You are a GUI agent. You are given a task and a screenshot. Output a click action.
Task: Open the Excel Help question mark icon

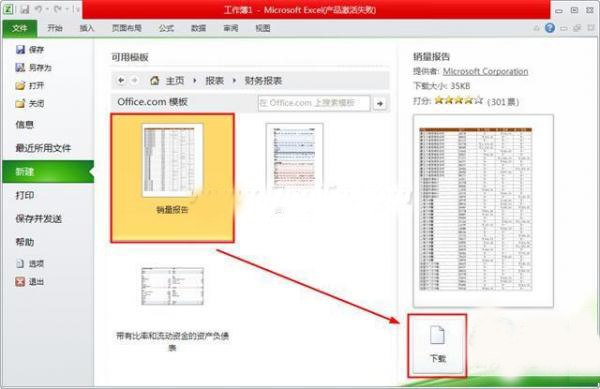(x=550, y=28)
